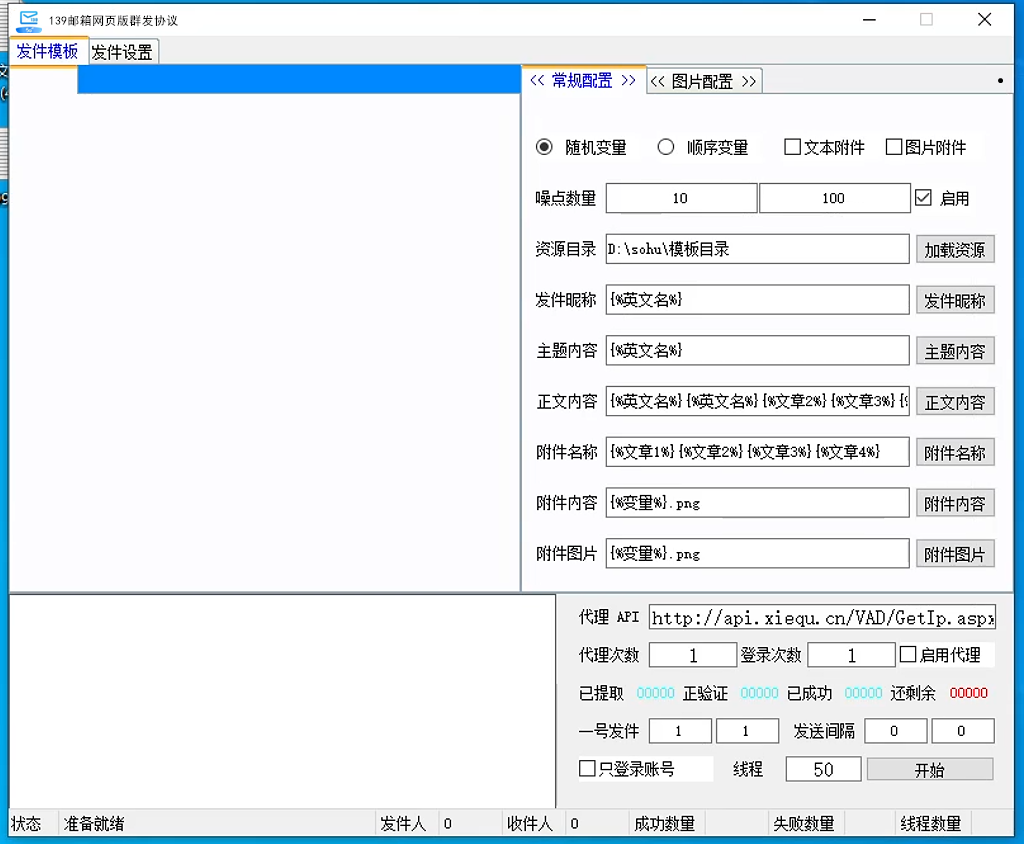
Task: Tick the 图片附件 checkbox
Action: pyautogui.click(x=894, y=147)
